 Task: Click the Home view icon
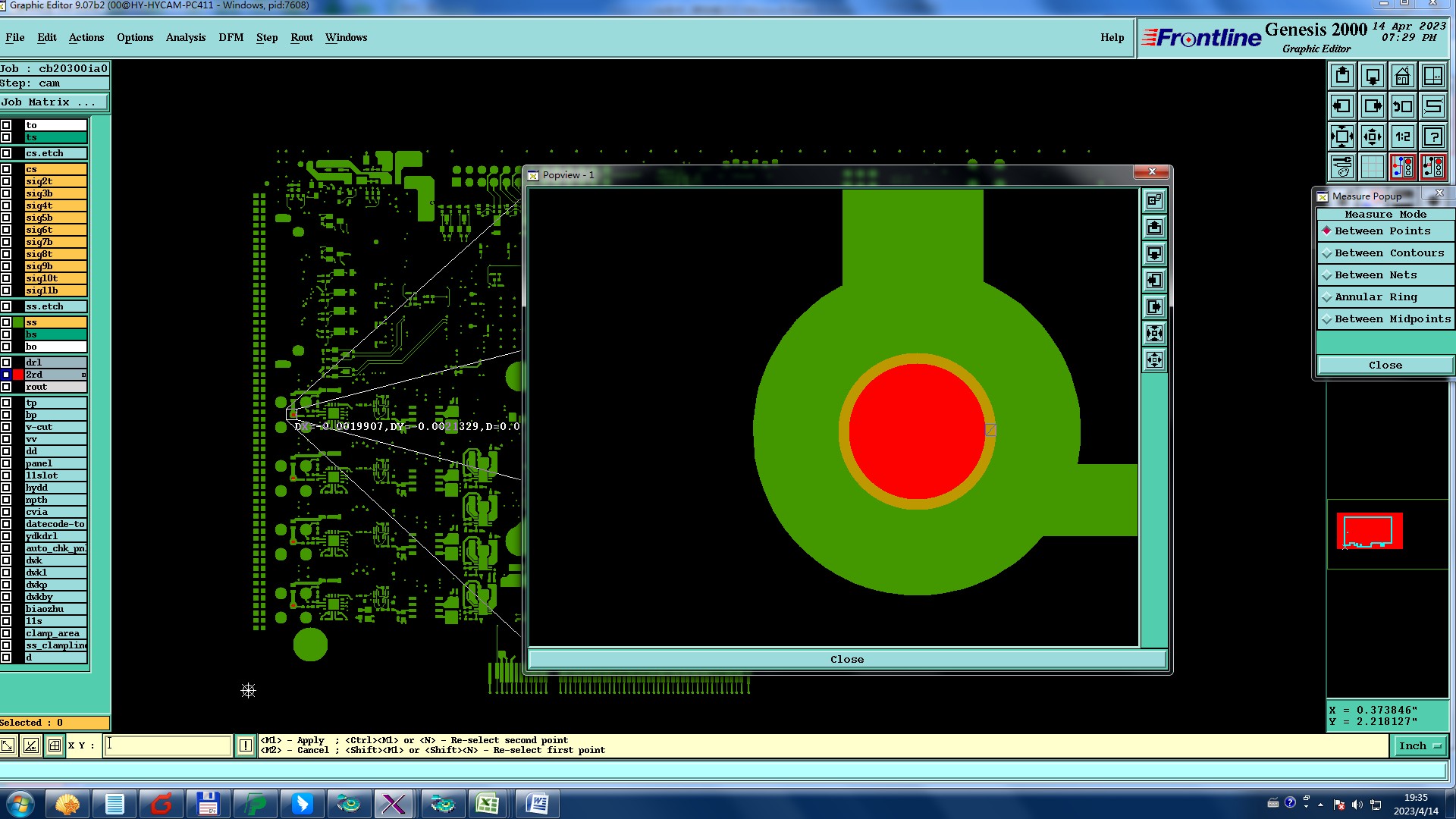tap(1403, 77)
